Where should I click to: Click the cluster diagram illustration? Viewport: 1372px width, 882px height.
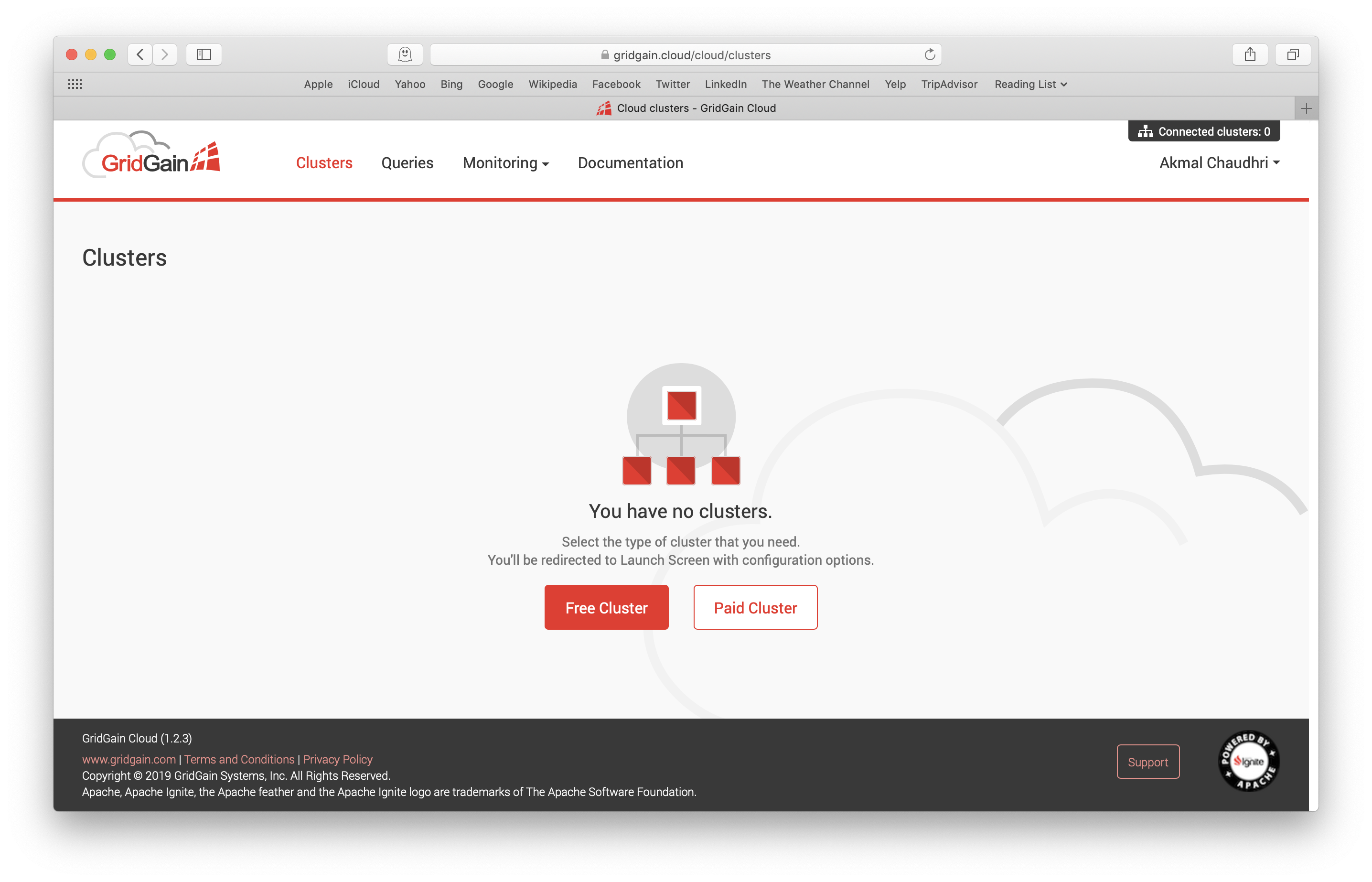681,424
